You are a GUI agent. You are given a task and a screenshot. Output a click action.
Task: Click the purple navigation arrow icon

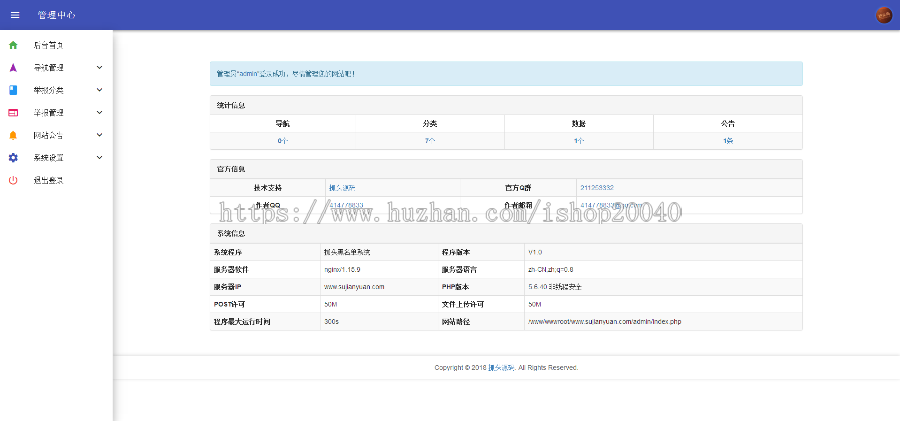point(13,68)
